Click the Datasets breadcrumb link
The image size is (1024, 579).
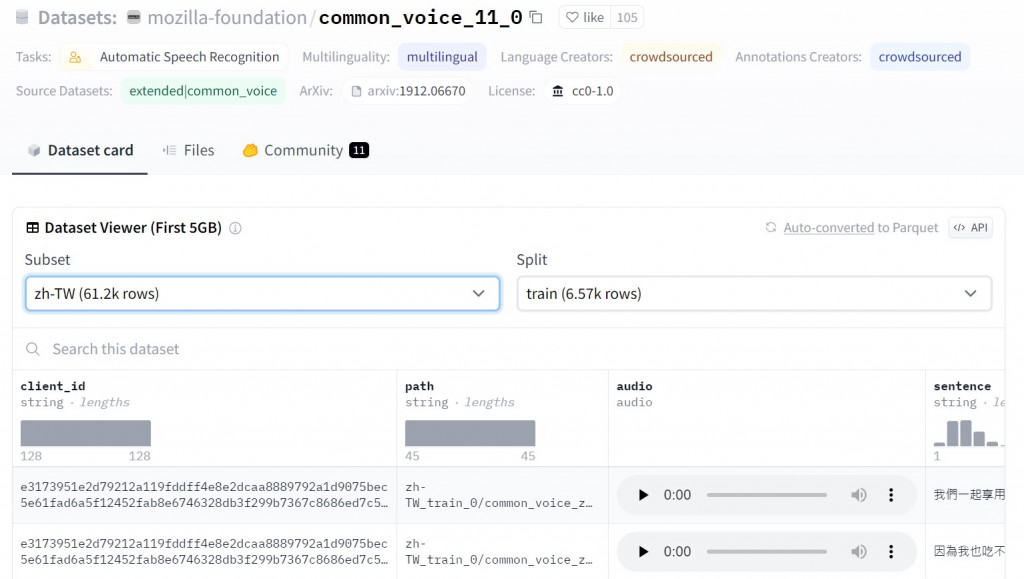(77, 18)
